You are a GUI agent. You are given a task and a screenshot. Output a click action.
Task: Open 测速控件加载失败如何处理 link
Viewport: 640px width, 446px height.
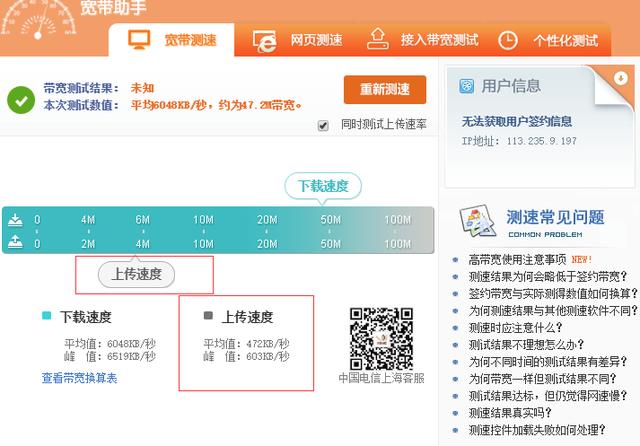pyautogui.click(x=537, y=430)
